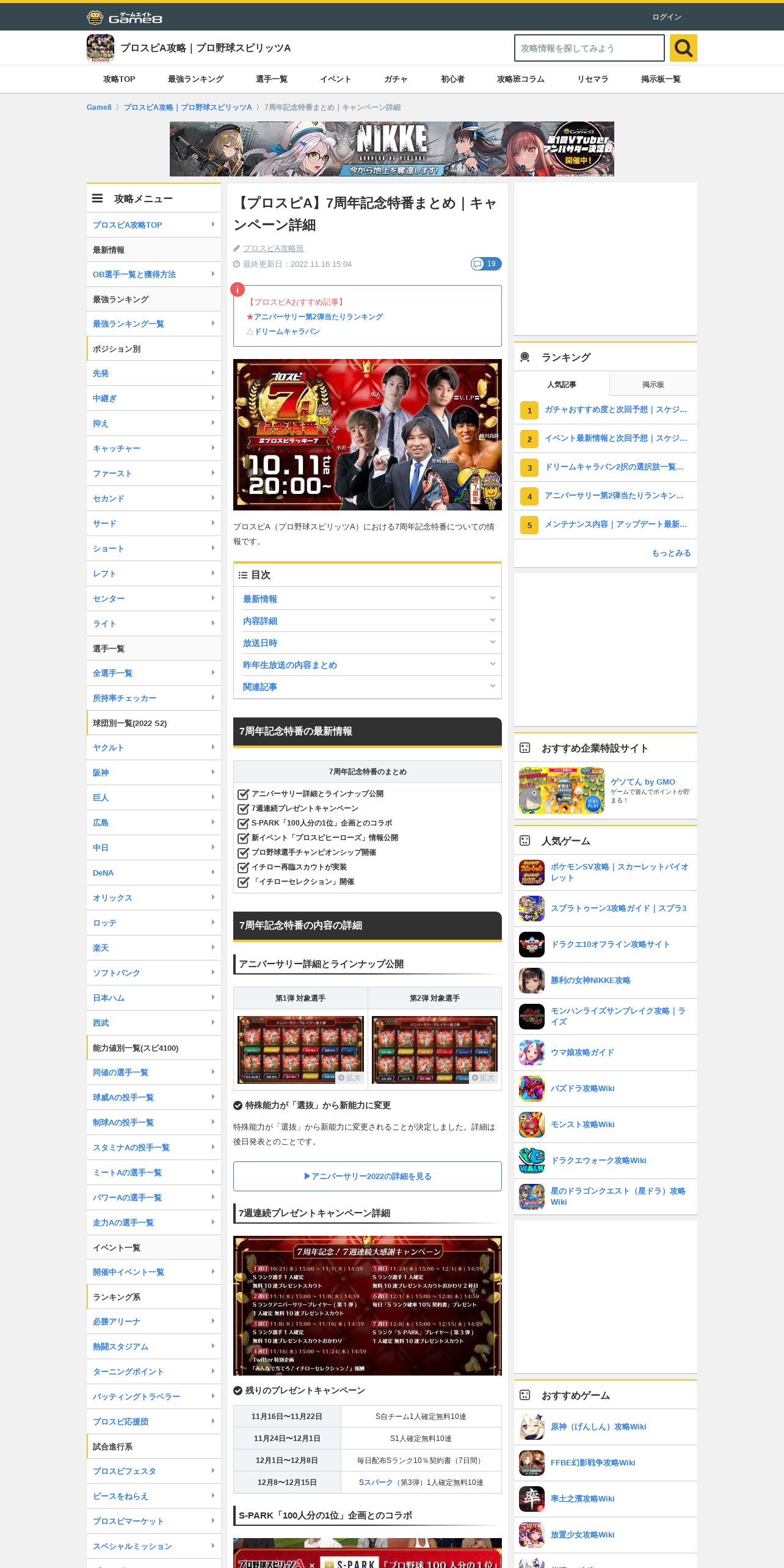Click the Game8 breadcrumb link
The image size is (784, 1568).
click(99, 107)
